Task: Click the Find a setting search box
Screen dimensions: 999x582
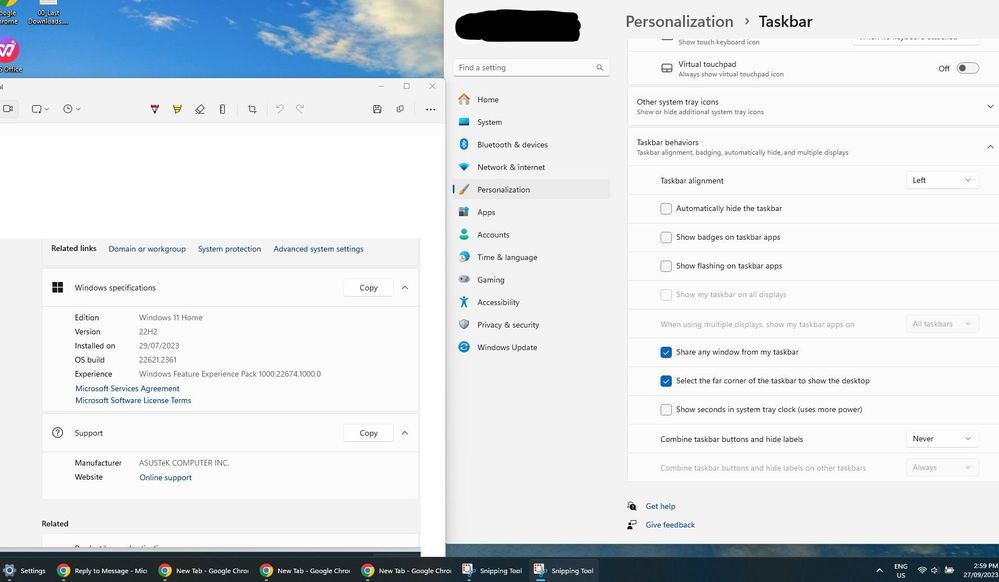Action: [x=530, y=67]
